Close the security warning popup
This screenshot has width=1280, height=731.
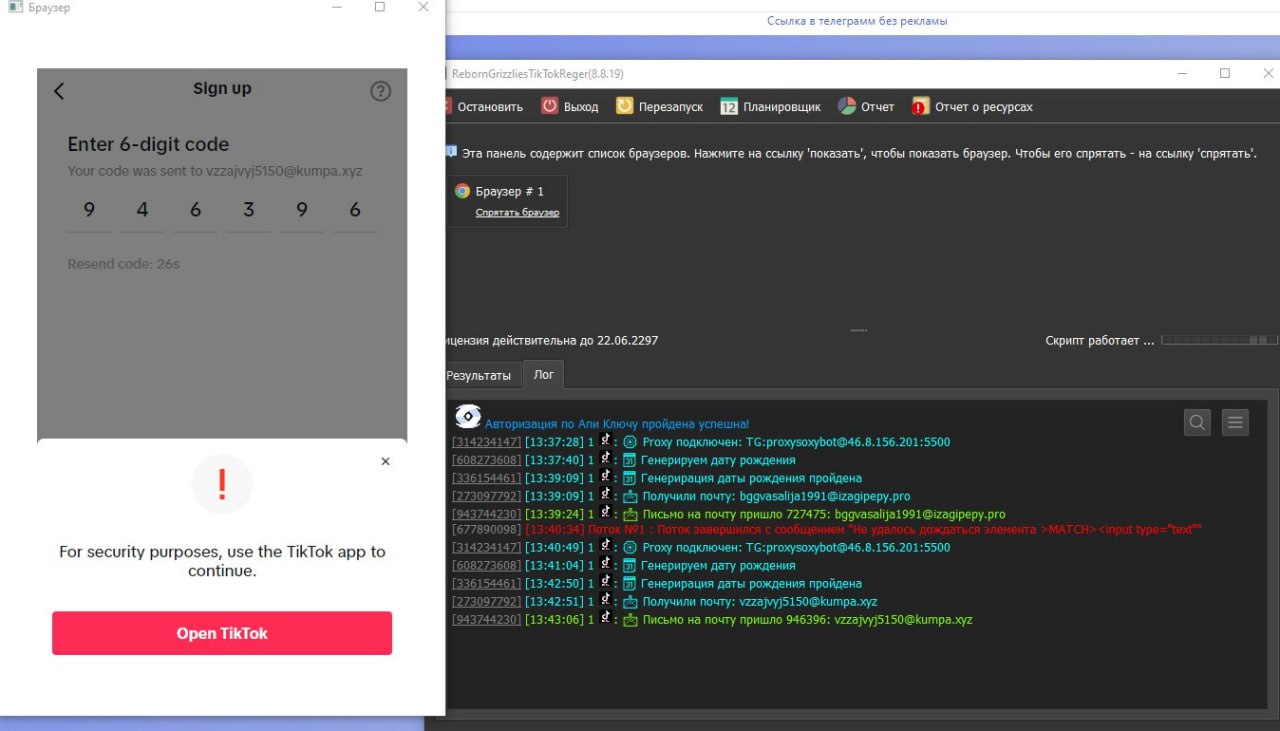click(386, 461)
